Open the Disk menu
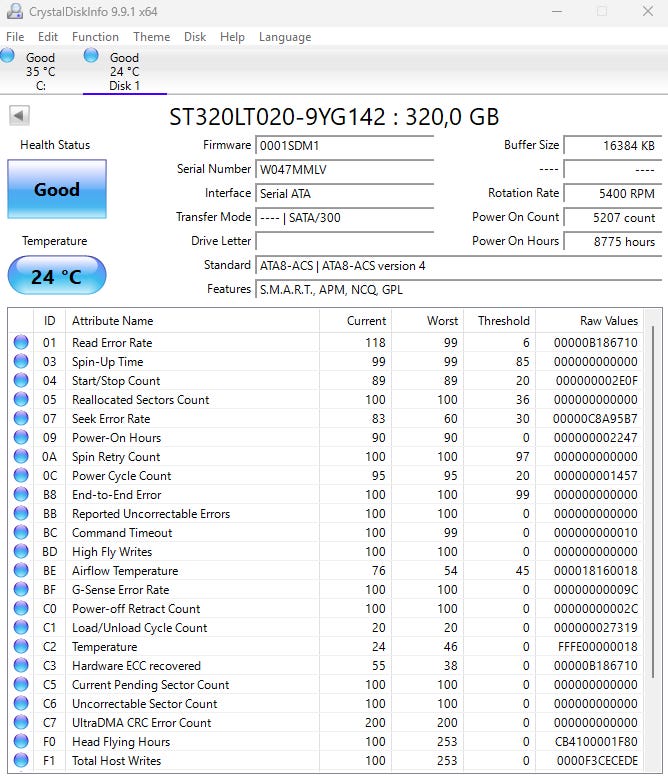Image resolution: width=668 pixels, height=778 pixels. coord(195,37)
